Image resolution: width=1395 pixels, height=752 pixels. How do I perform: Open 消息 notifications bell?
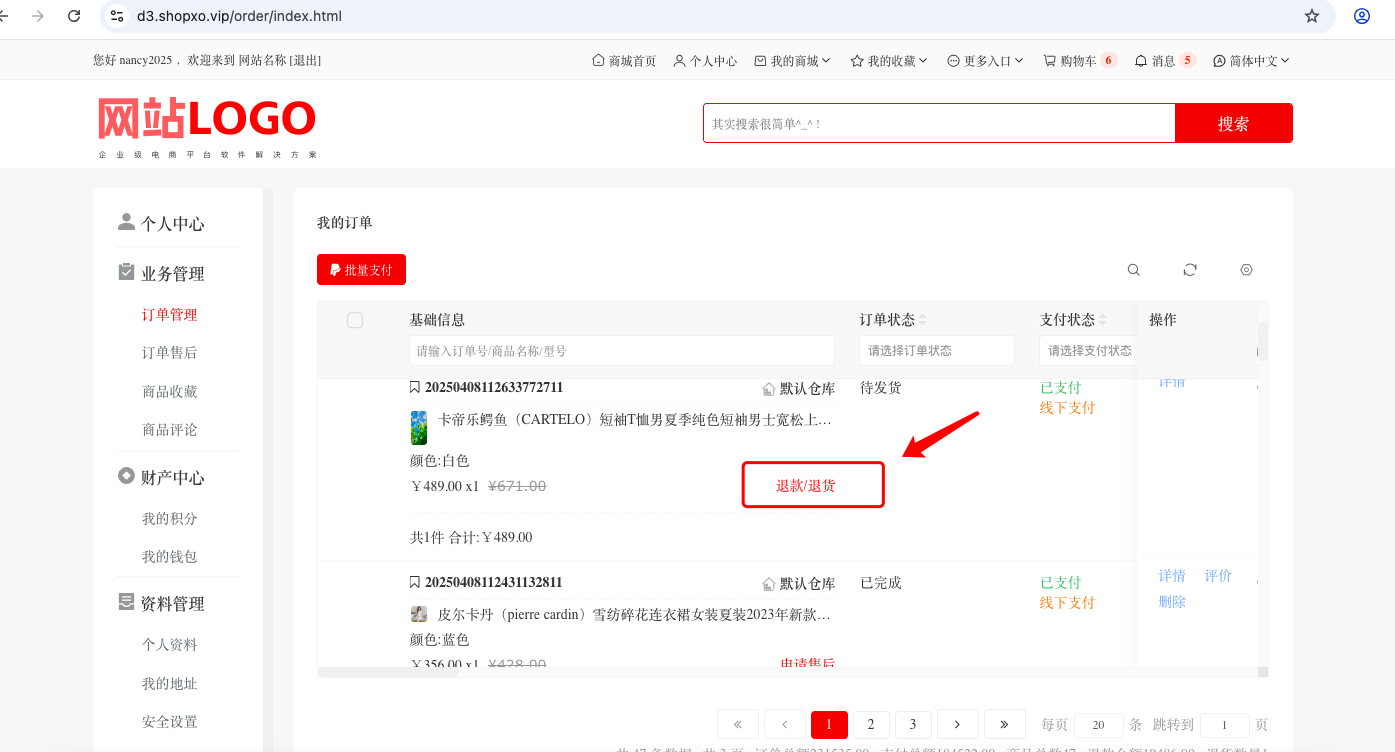[1165, 61]
